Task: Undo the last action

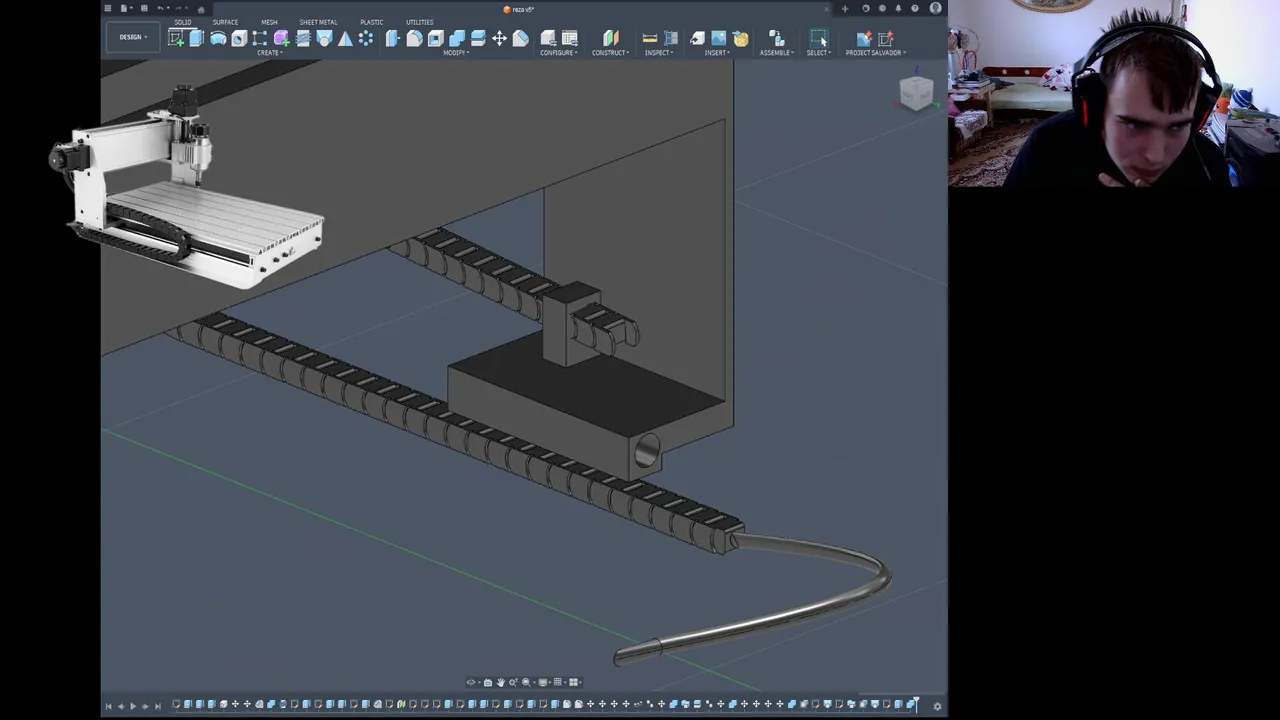Action: [160, 8]
